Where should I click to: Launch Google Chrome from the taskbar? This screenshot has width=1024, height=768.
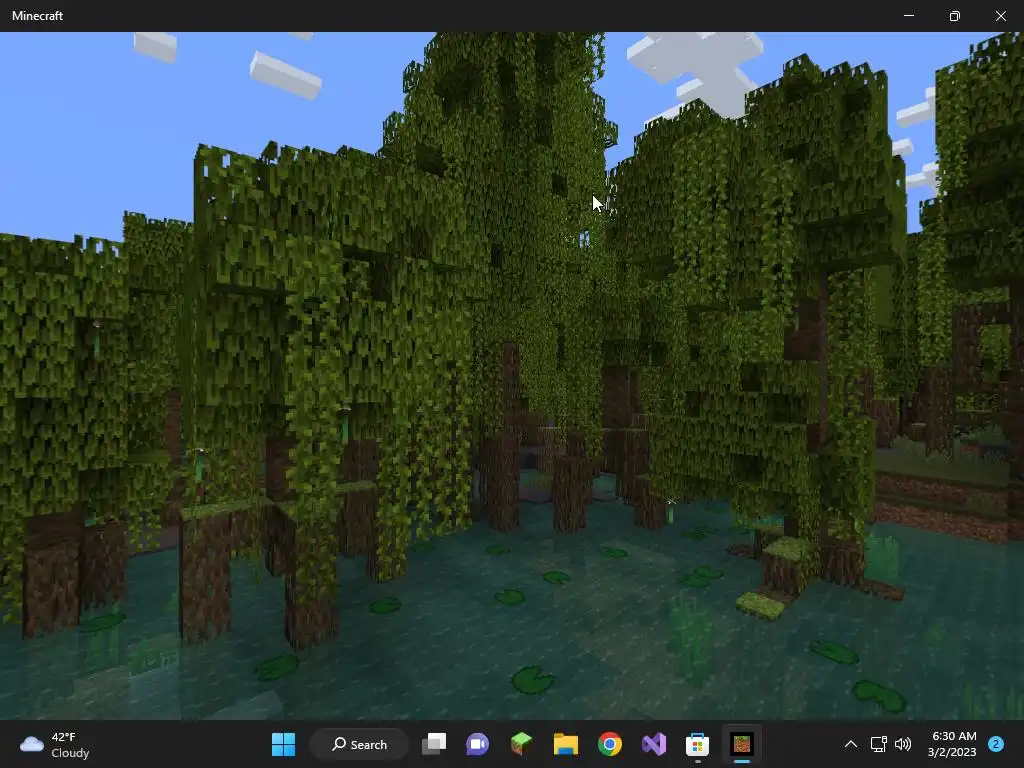pyautogui.click(x=609, y=744)
